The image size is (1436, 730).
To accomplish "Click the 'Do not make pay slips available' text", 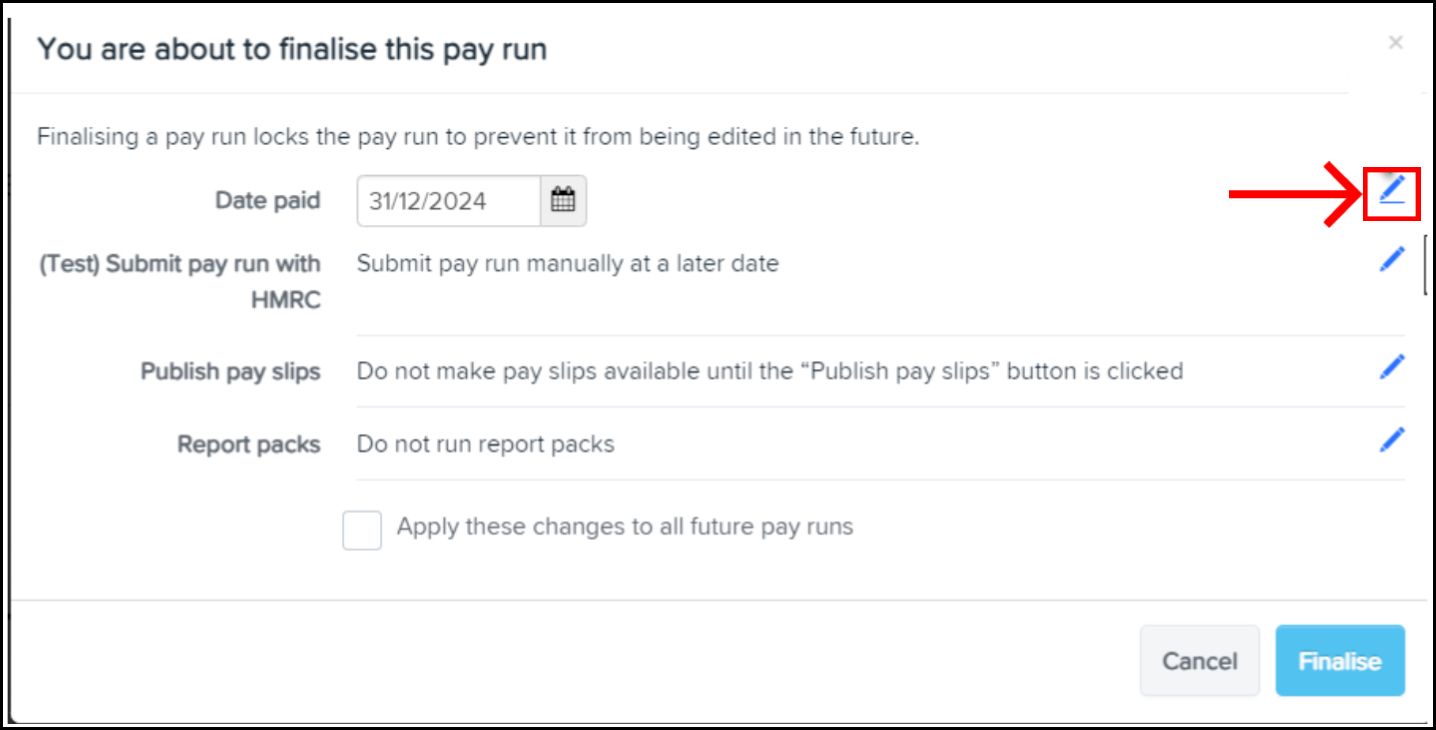I will [769, 372].
